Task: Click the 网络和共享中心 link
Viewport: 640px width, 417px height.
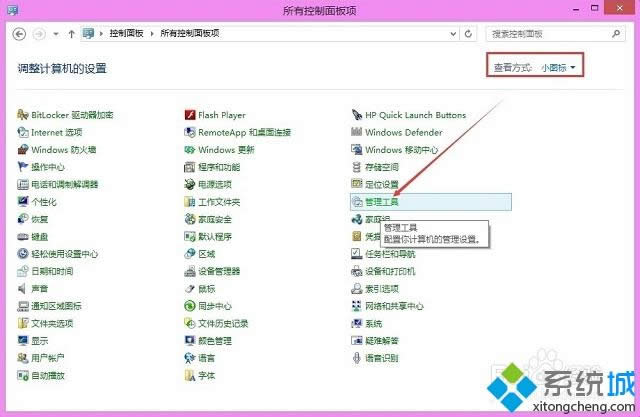Action: (x=395, y=306)
